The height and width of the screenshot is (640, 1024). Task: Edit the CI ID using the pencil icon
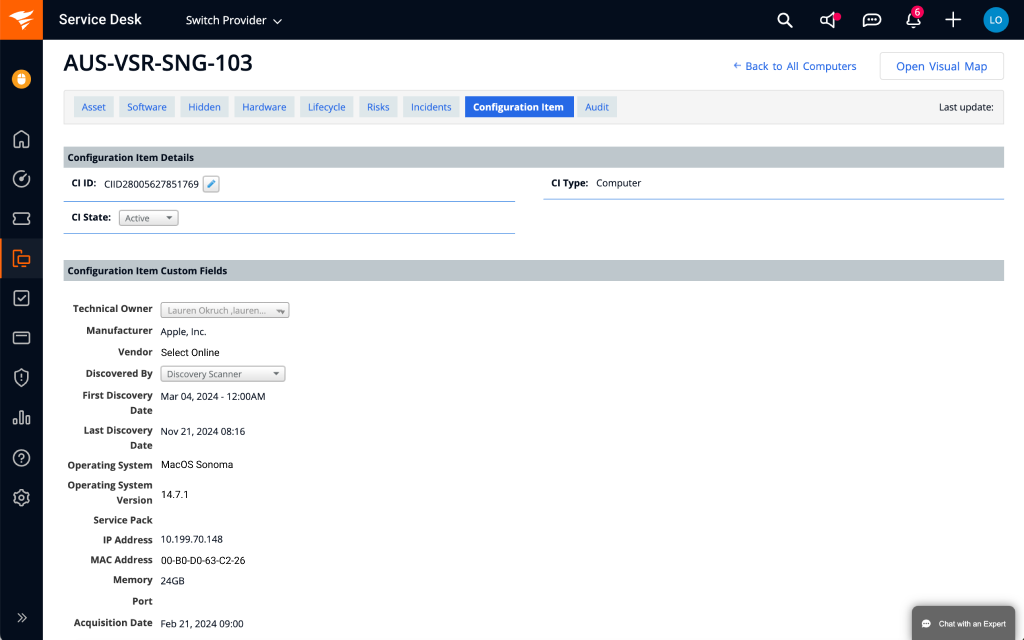(210, 183)
